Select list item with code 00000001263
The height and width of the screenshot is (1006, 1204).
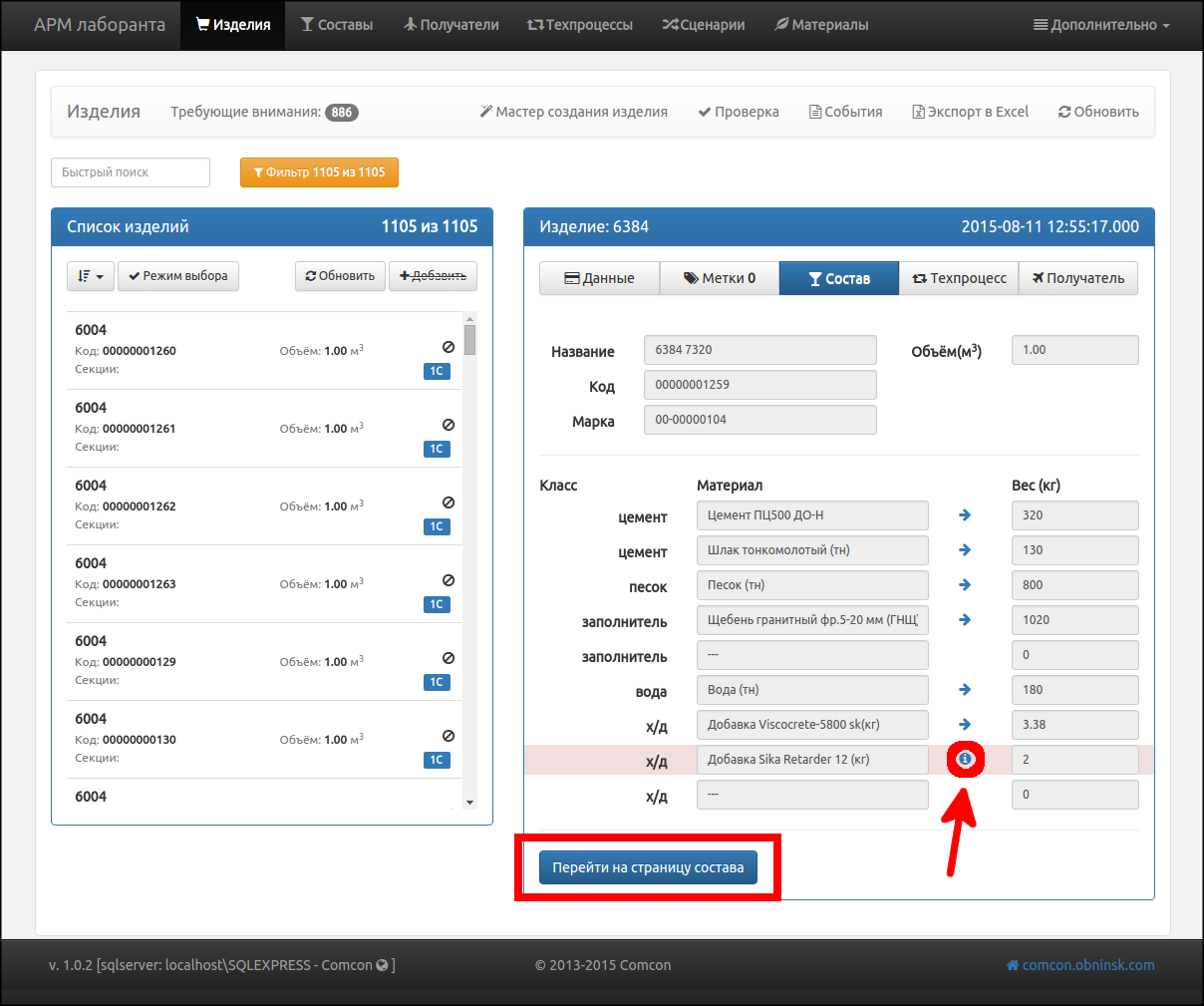[x=264, y=583]
